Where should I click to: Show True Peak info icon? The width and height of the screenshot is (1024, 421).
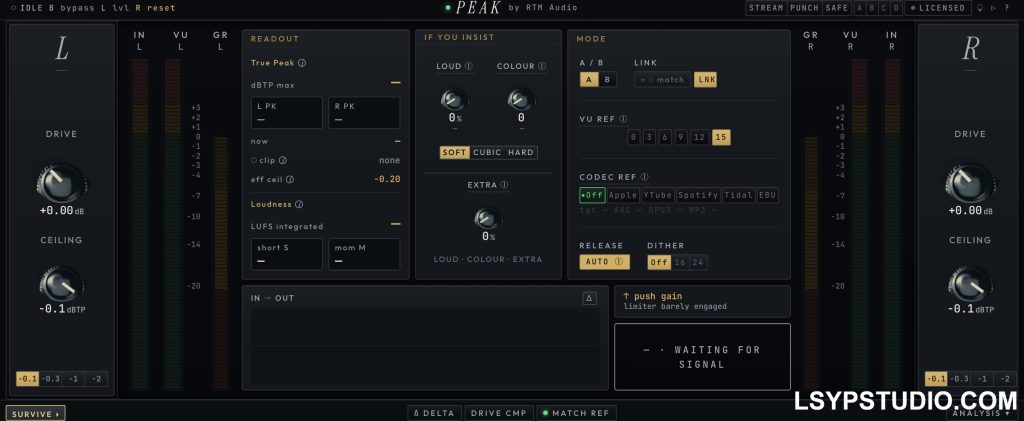pyautogui.click(x=302, y=63)
